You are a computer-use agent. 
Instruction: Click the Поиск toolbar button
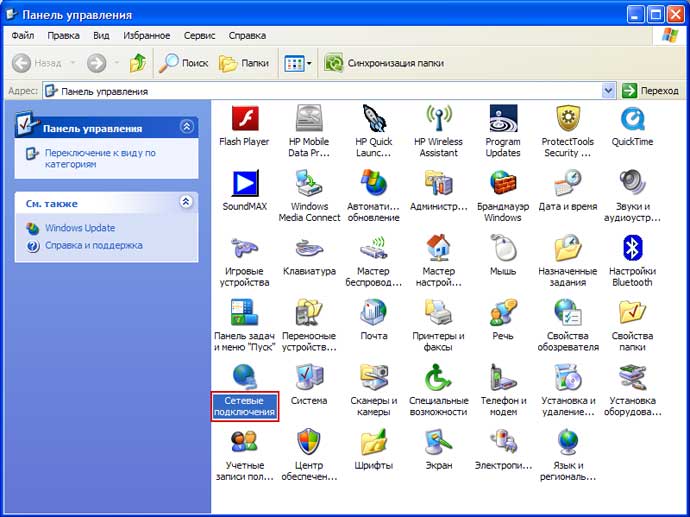pyautogui.click(x=183, y=63)
